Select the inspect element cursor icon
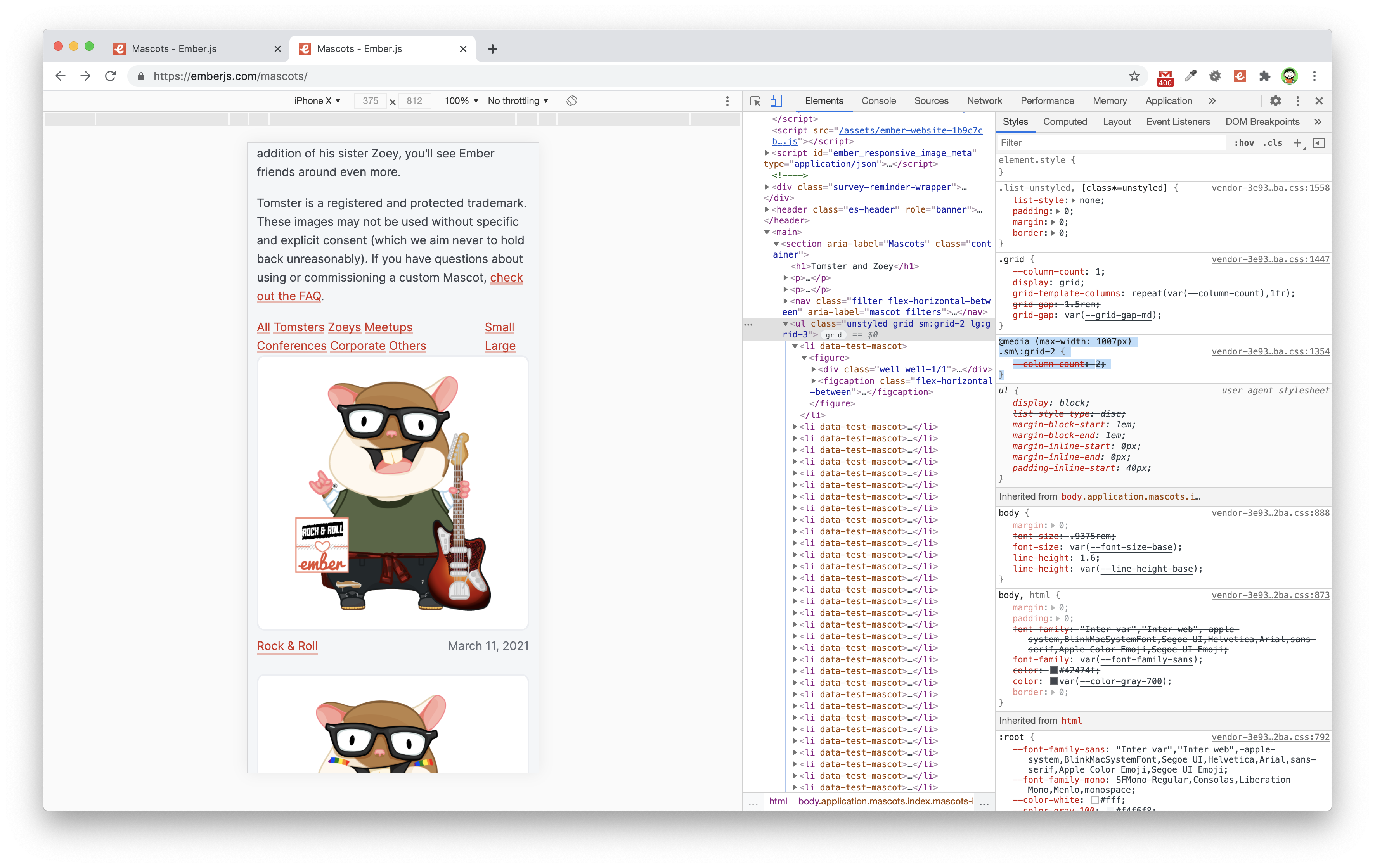 coord(755,101)
